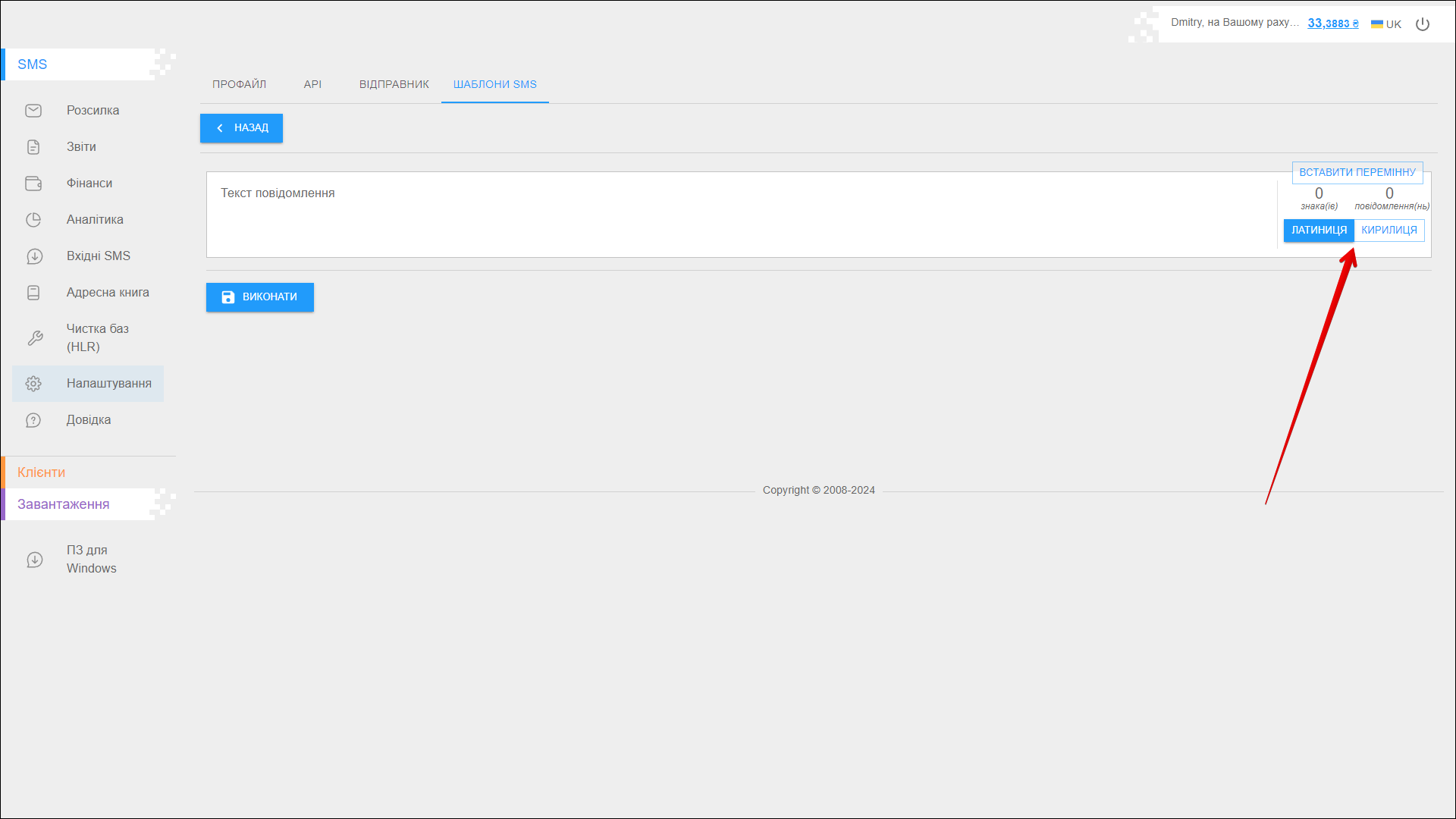The height and width of the screenshot is (819, 1456).
Task: Click the Довідка question mark icon
Action: [x=33, y=420]
